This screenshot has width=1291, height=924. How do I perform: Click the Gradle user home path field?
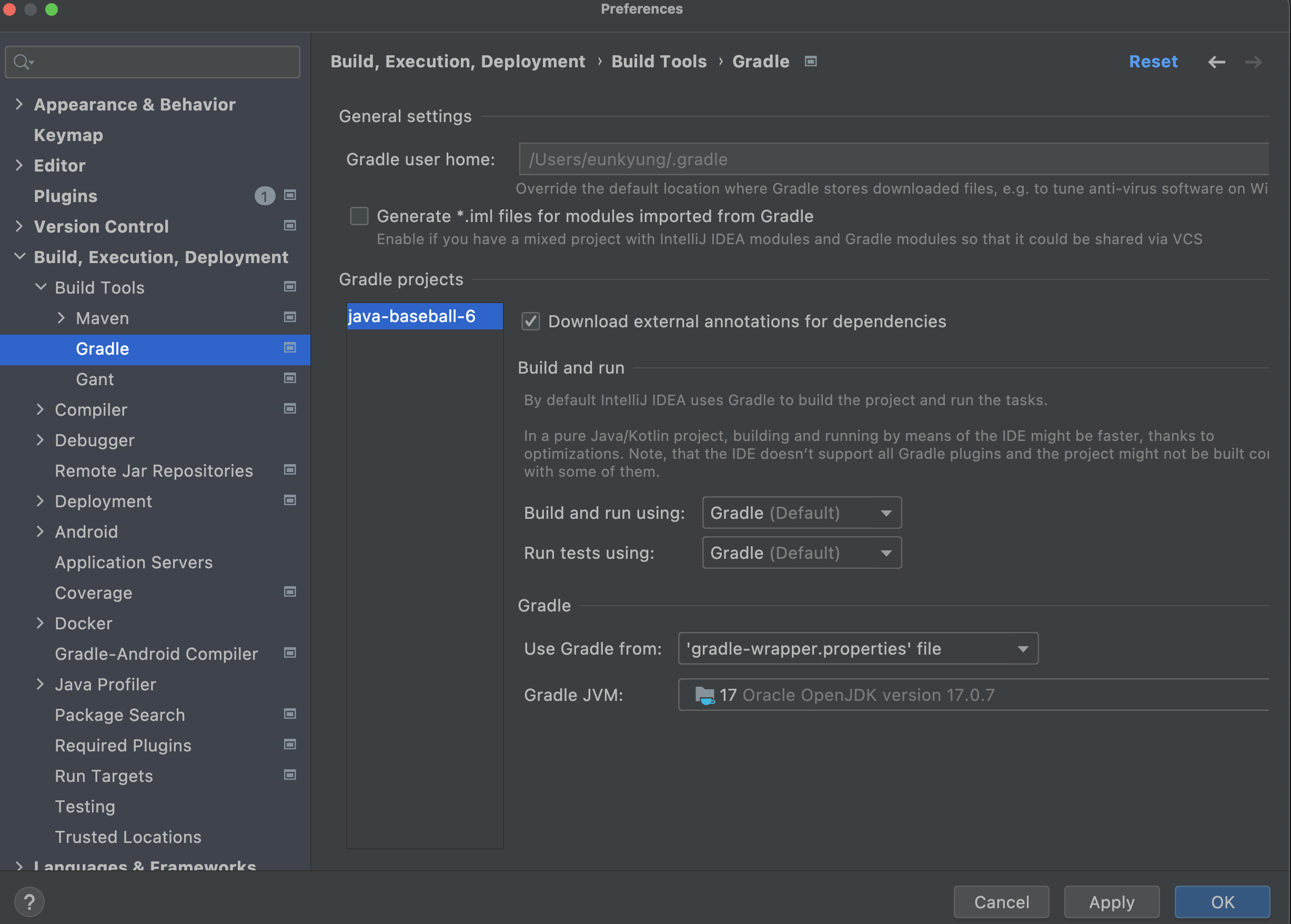(x=893, y=159)
